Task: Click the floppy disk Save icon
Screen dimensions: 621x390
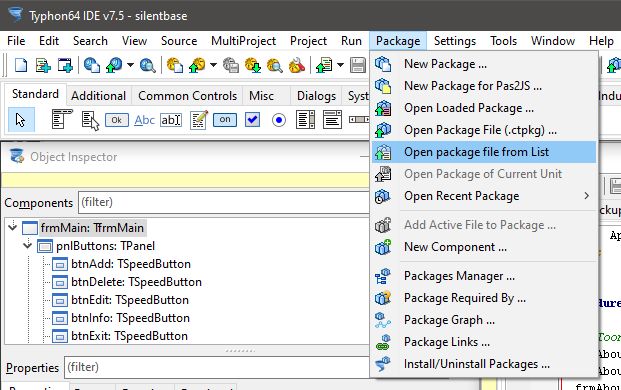Action: (x=358, y=65)
